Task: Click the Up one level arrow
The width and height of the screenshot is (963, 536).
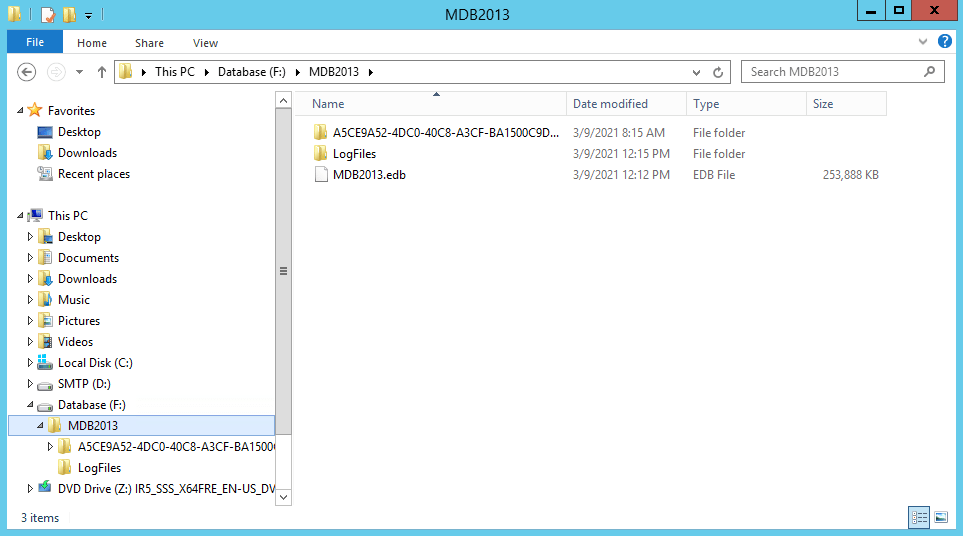Action: pos(101,72)
